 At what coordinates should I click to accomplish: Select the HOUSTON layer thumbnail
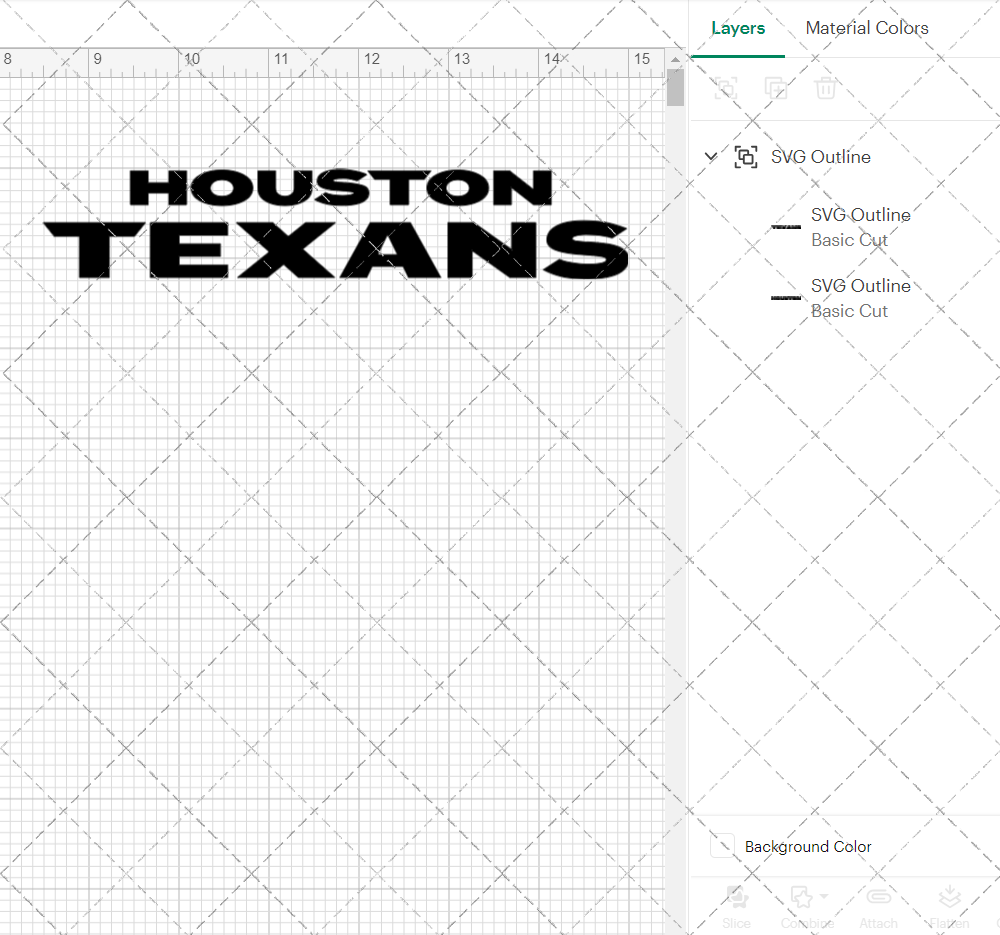point(786,298)
